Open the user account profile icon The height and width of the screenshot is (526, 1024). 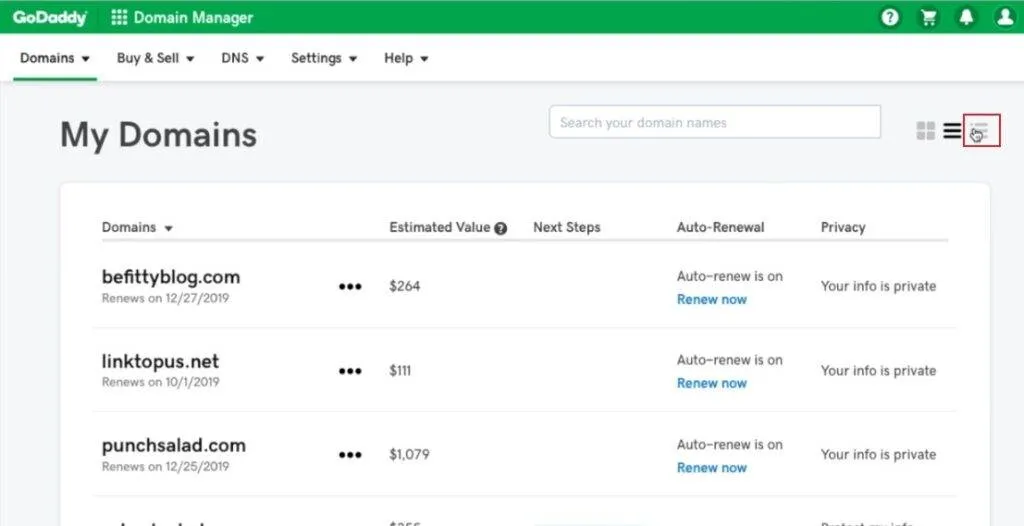click(x=1005, y=18)
